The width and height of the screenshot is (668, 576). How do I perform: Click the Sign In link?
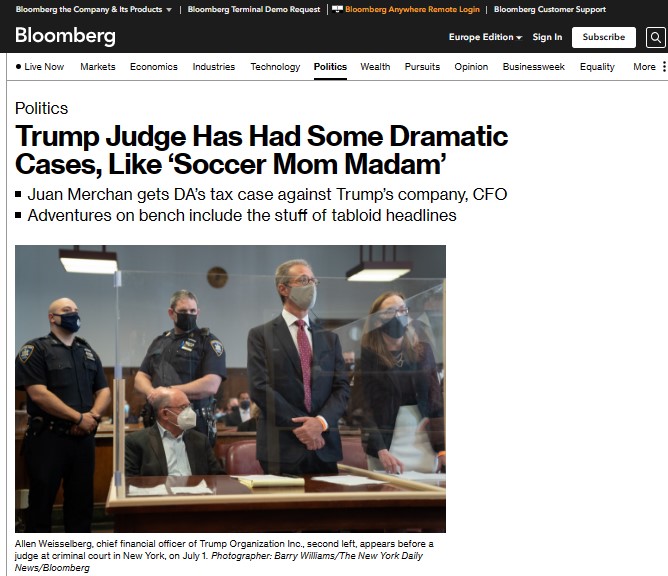point(547,37)
